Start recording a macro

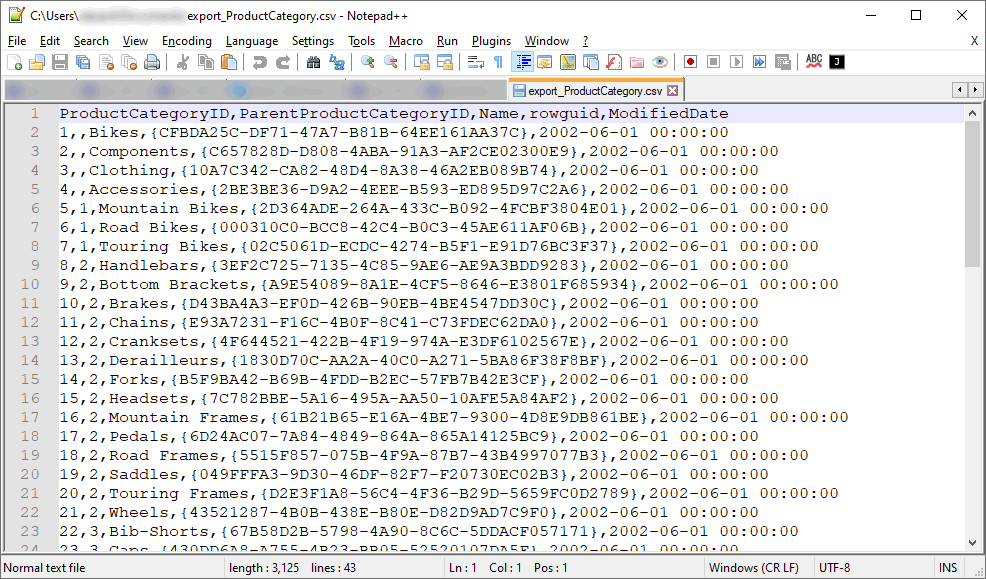pos(690,61)
